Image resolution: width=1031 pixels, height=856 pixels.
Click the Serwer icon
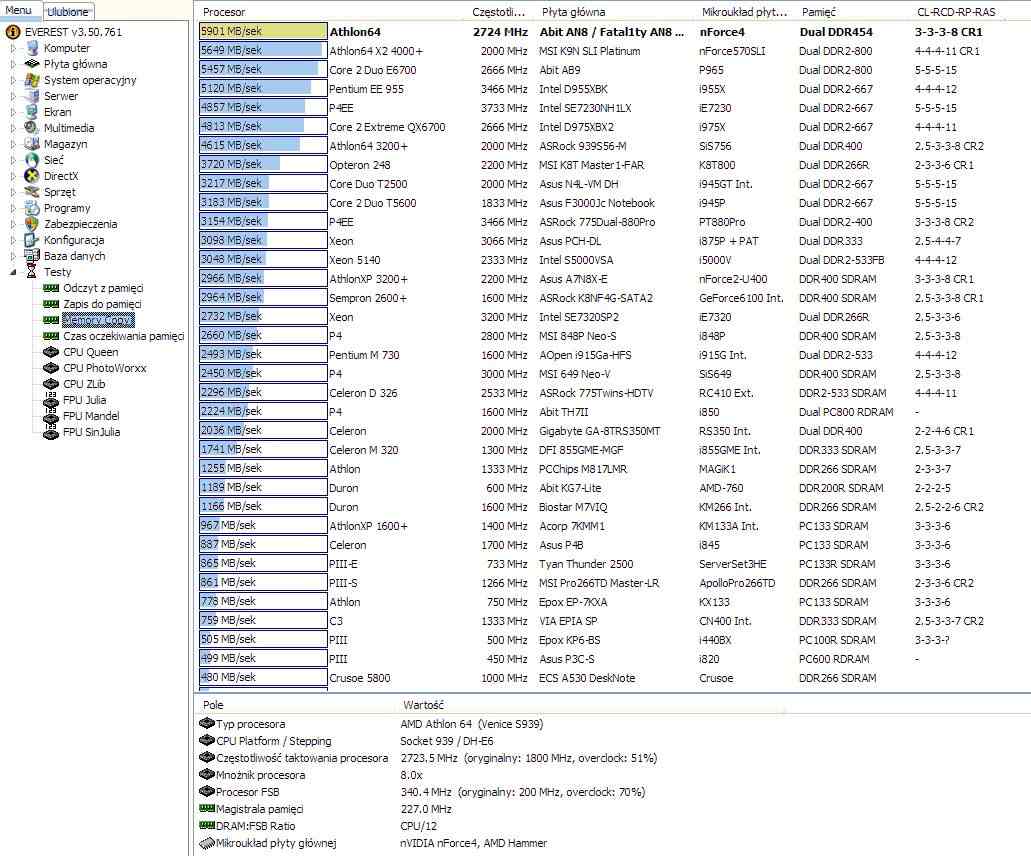32,96
